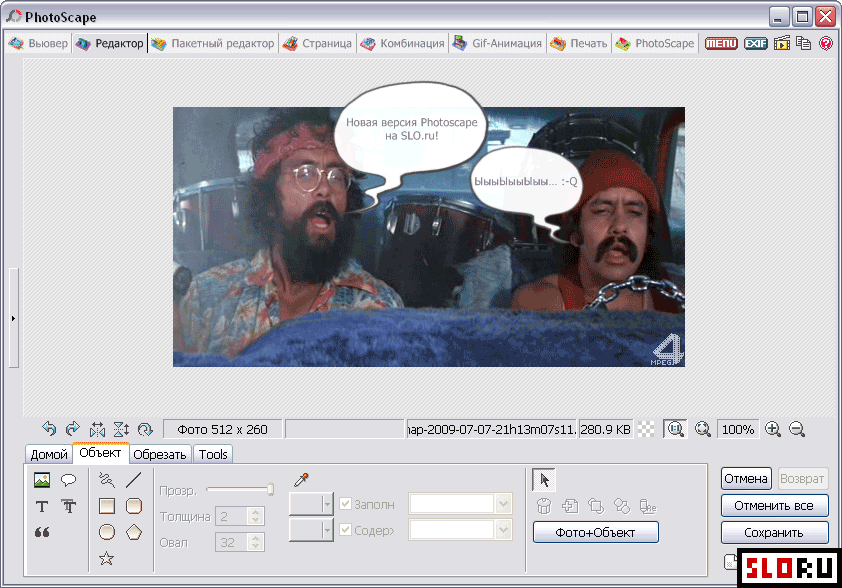Click the Возврат button
Image resolution: width=842 pixels, height=588 pixels.
point(802,478)
